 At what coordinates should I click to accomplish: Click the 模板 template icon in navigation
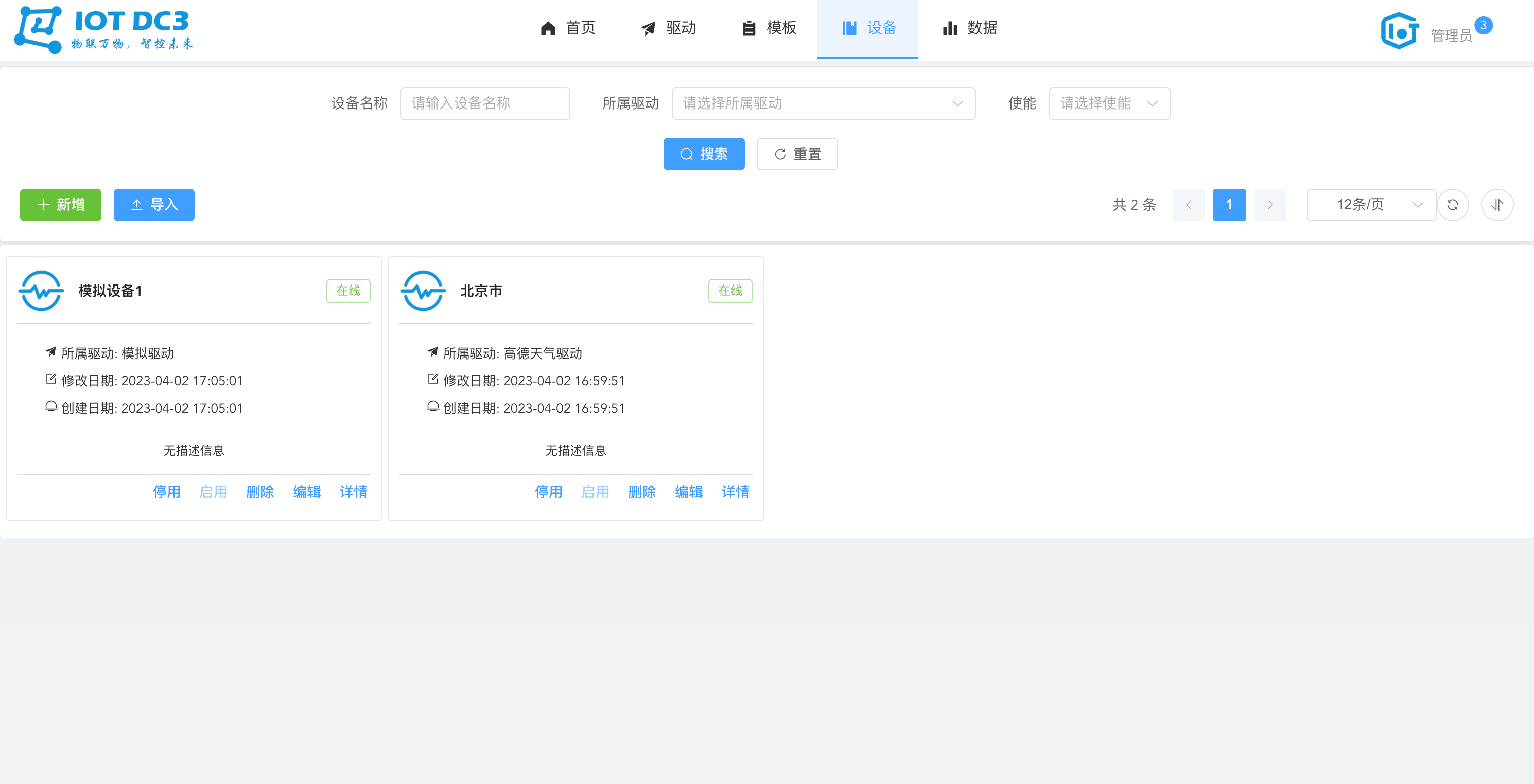[x=749, y=28]
